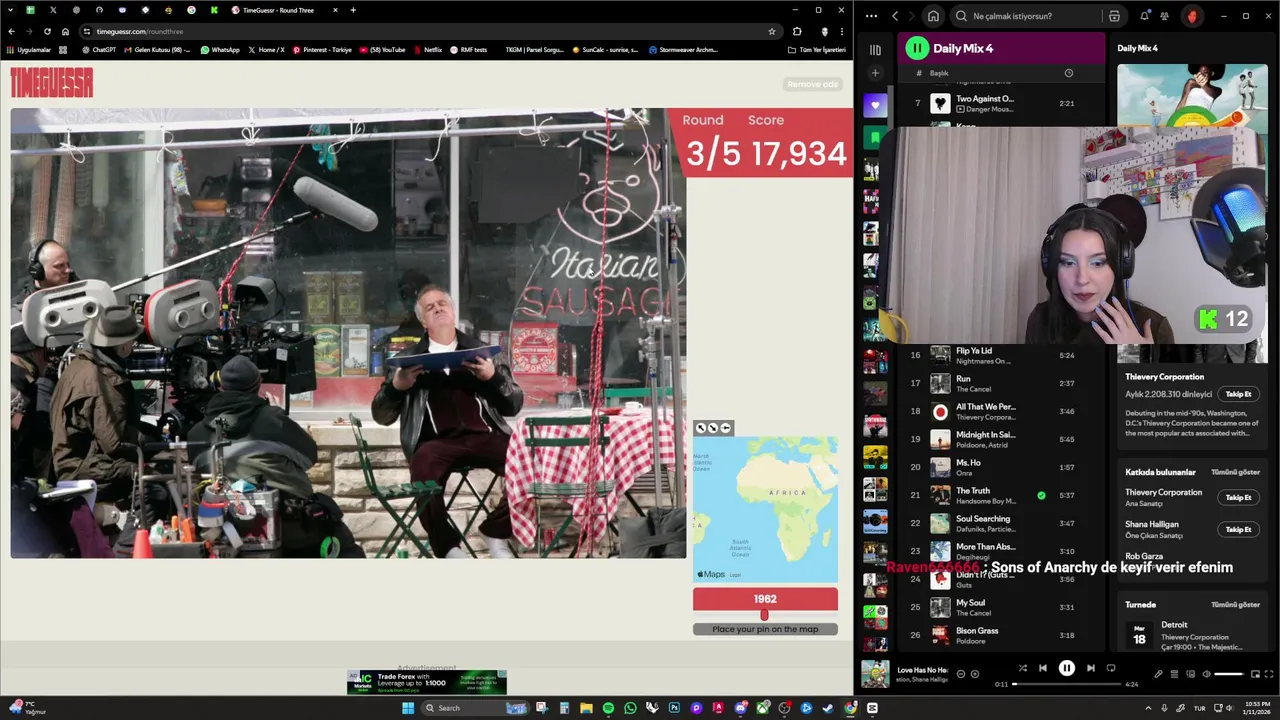Bookmark this page with star icon
The width and height of the screenshot is (1280, 720).
pyautogui.click(x=771, y=31)
